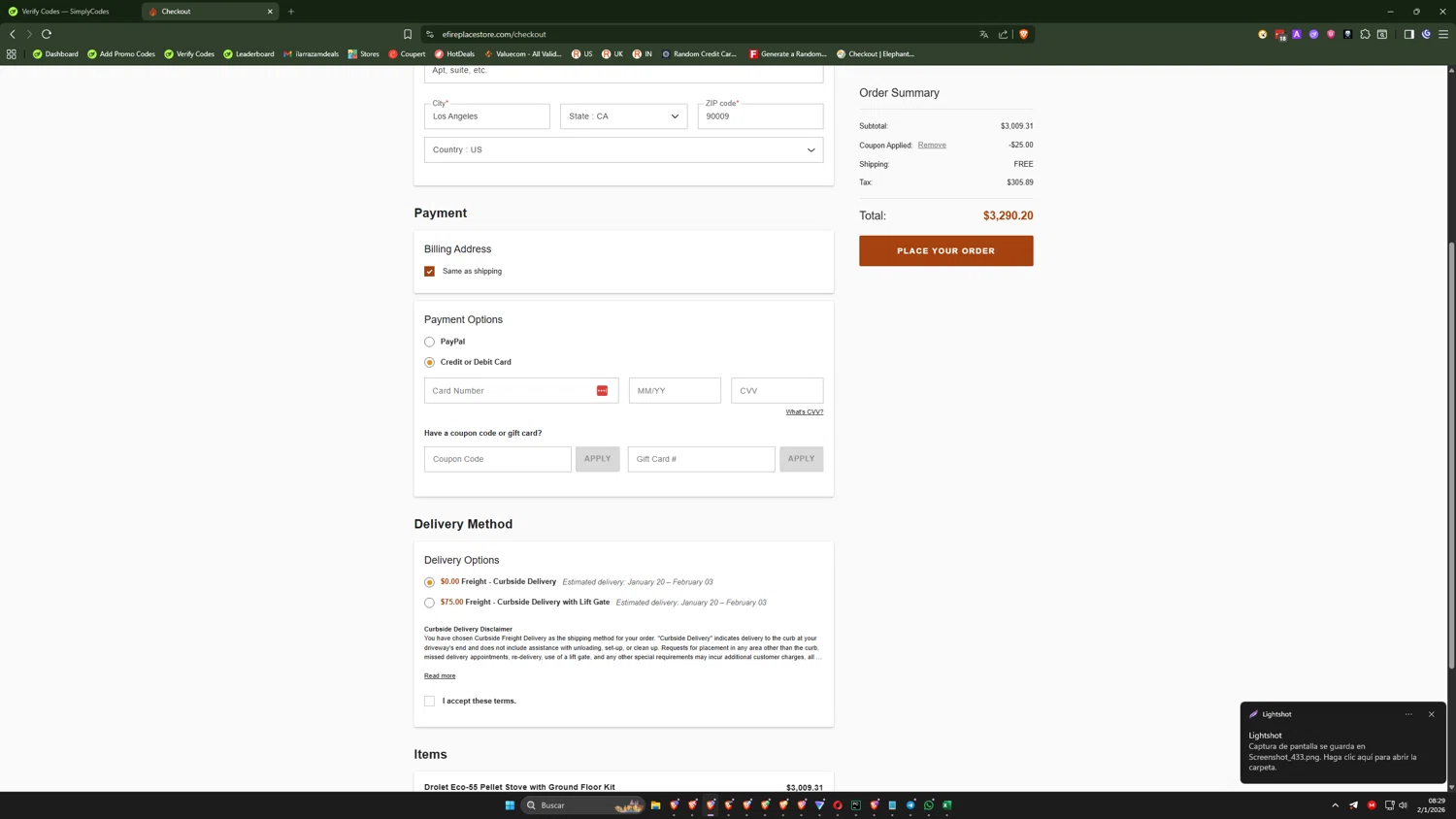Viewport: 1456px width, 819px height.
Task: Expand the State dropdown
Action: [623, 116]
